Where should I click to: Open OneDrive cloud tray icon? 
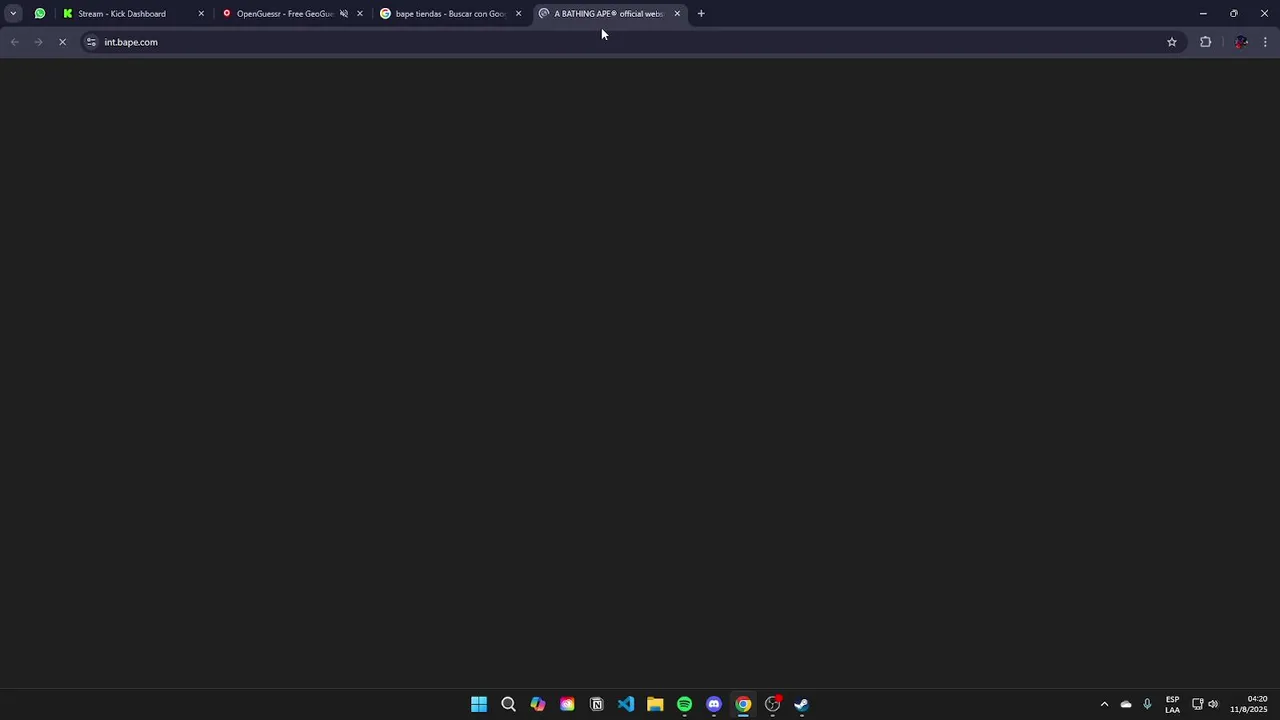point(1126,704)
